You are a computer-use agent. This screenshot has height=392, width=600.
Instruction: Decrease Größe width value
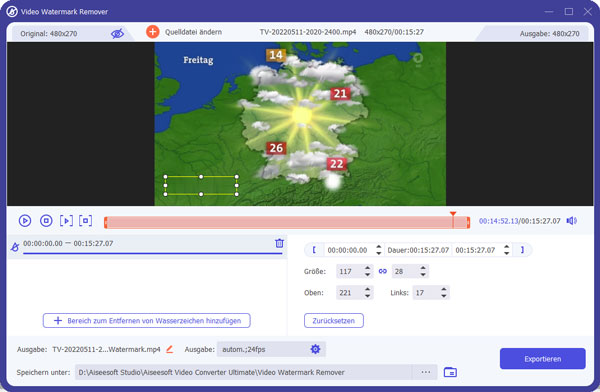(367, 274)
